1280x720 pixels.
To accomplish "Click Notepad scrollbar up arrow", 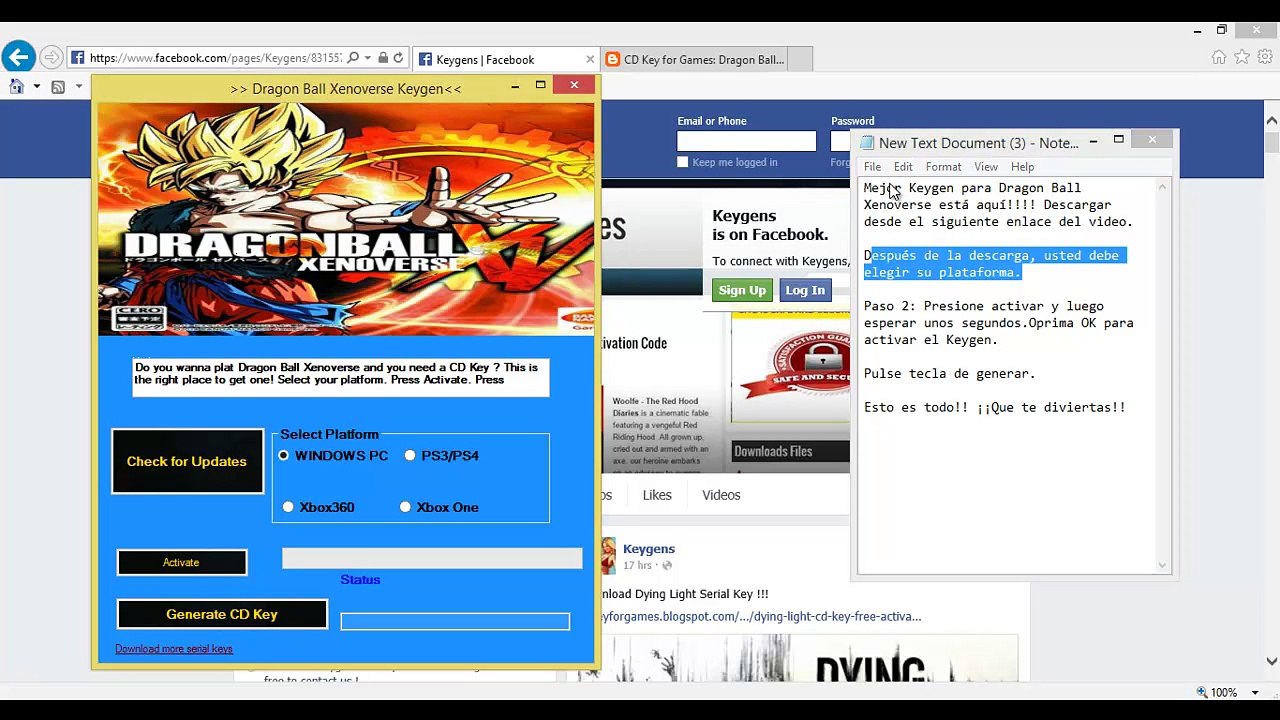I will [x=1162, y=187].
